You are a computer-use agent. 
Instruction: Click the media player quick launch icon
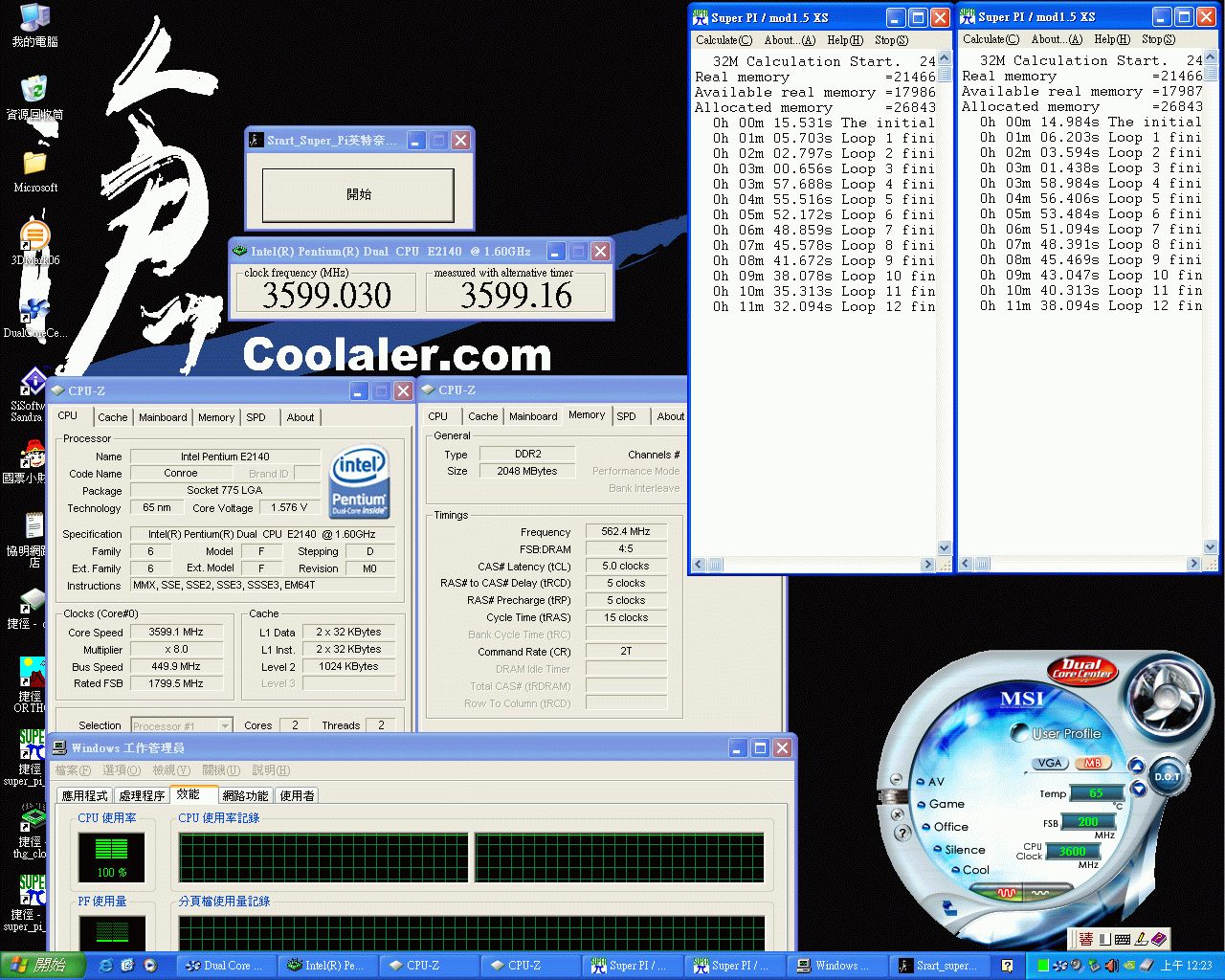point(150,966)
